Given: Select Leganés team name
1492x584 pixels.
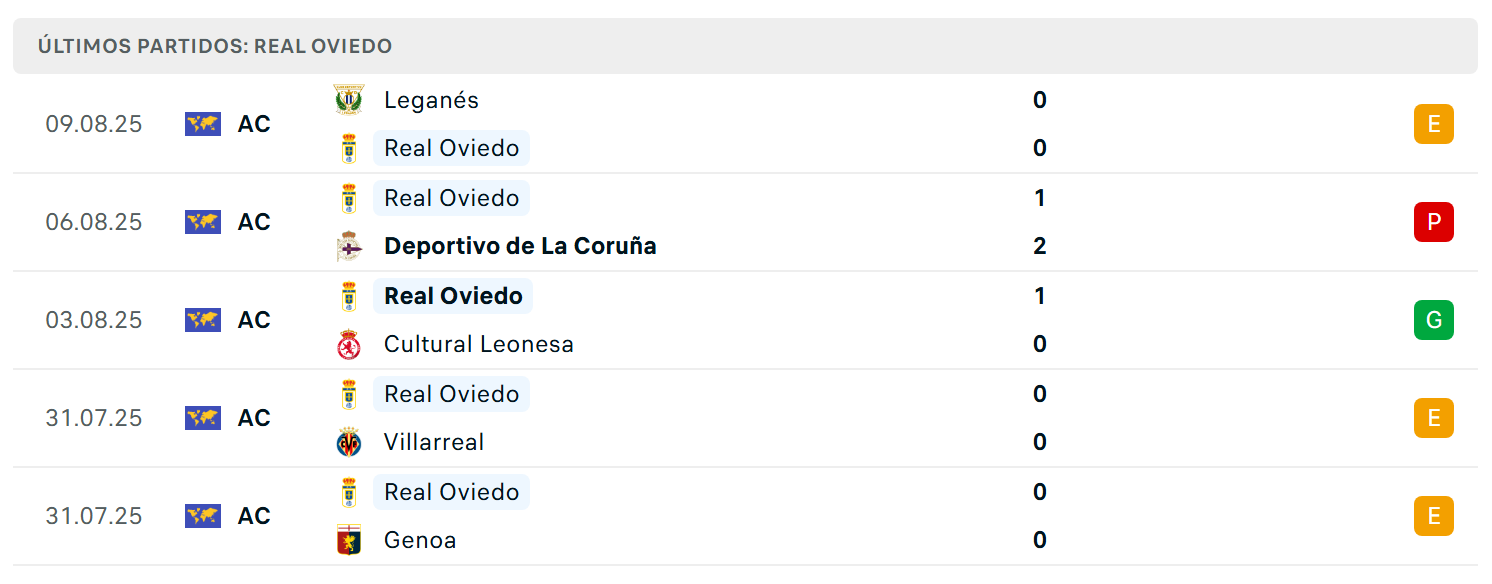Looking at the screenshot, I should pos(431,100).
